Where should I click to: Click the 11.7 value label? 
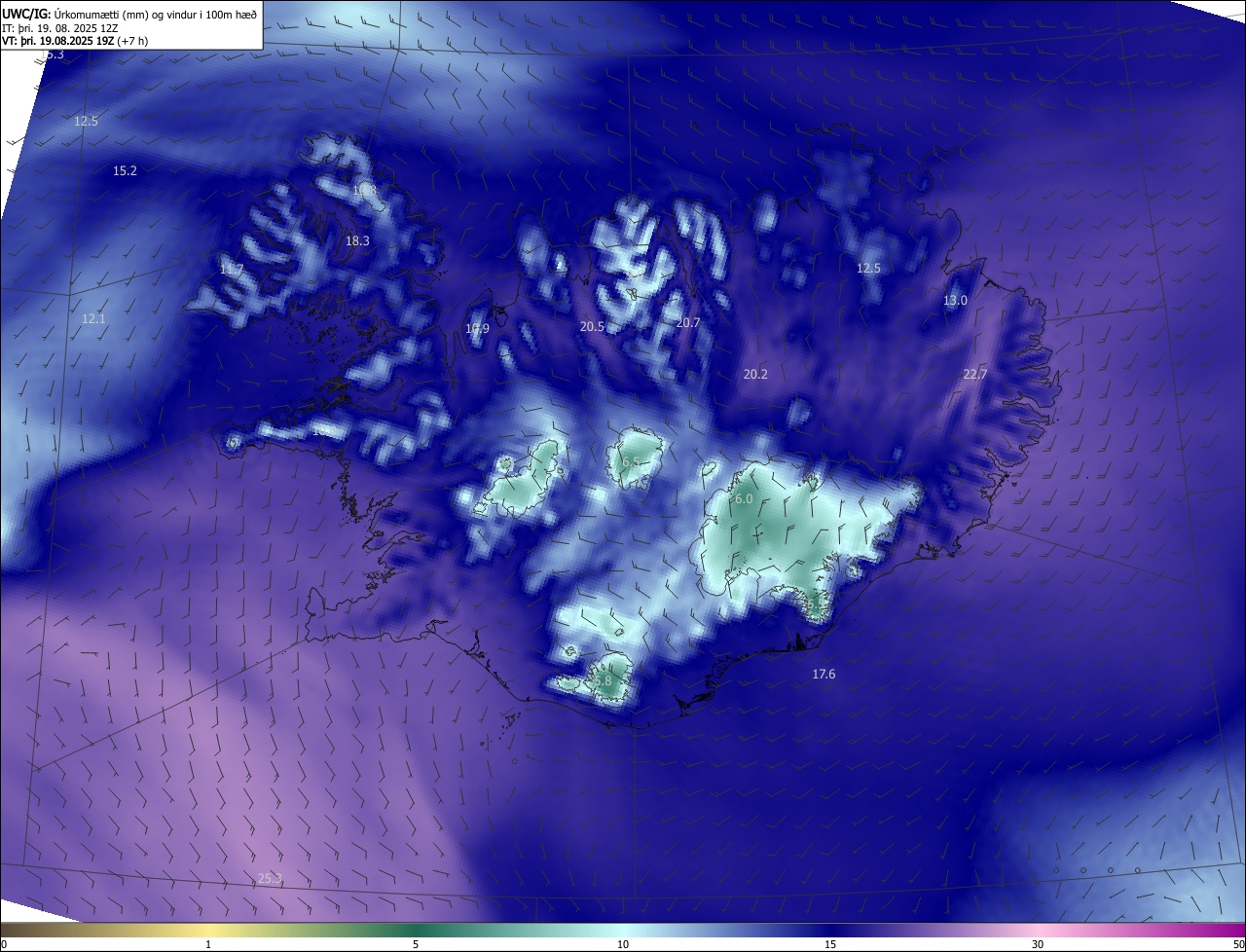pos(232,270)
